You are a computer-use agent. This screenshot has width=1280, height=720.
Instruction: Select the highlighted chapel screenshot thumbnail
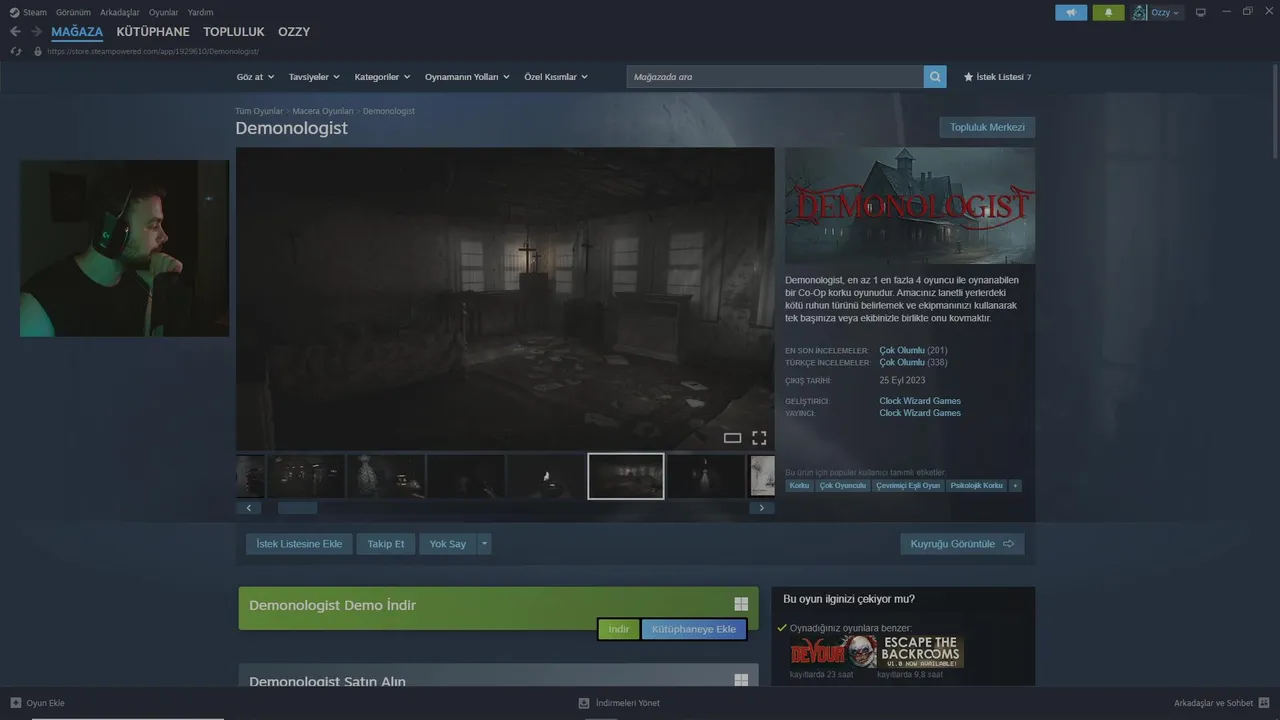coord(626,476)
